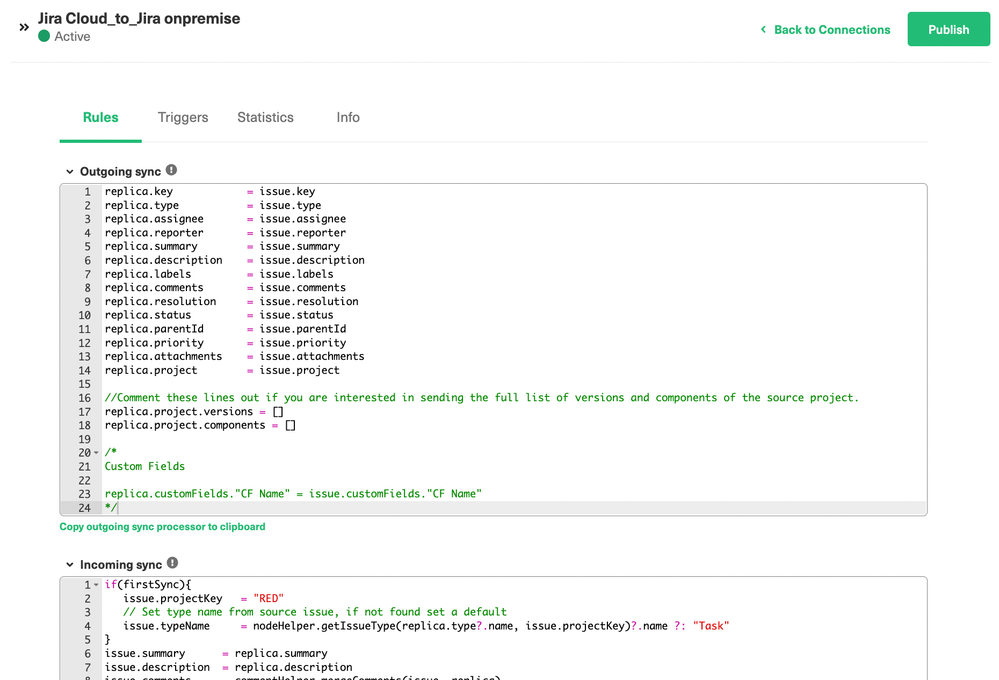Open the Outgoing sync info icon

coord(171,170)
